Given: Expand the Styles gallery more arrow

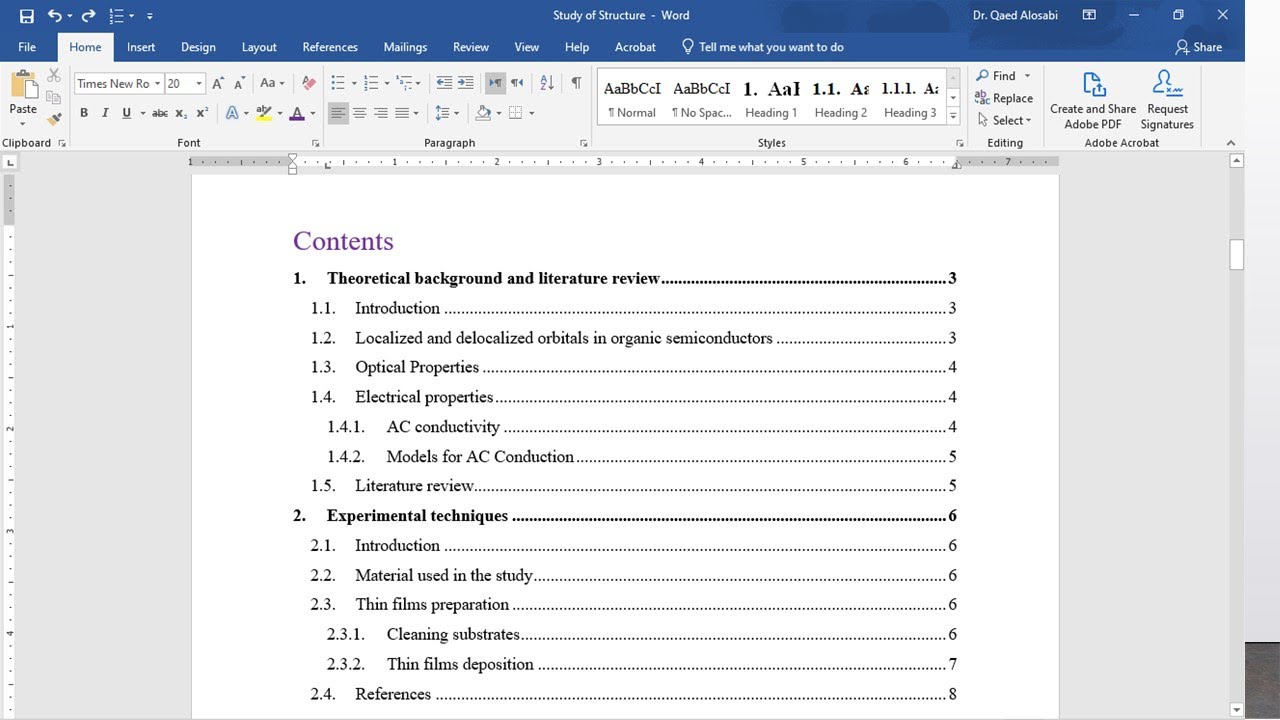Looking at the screenshot, I should 953,117.
